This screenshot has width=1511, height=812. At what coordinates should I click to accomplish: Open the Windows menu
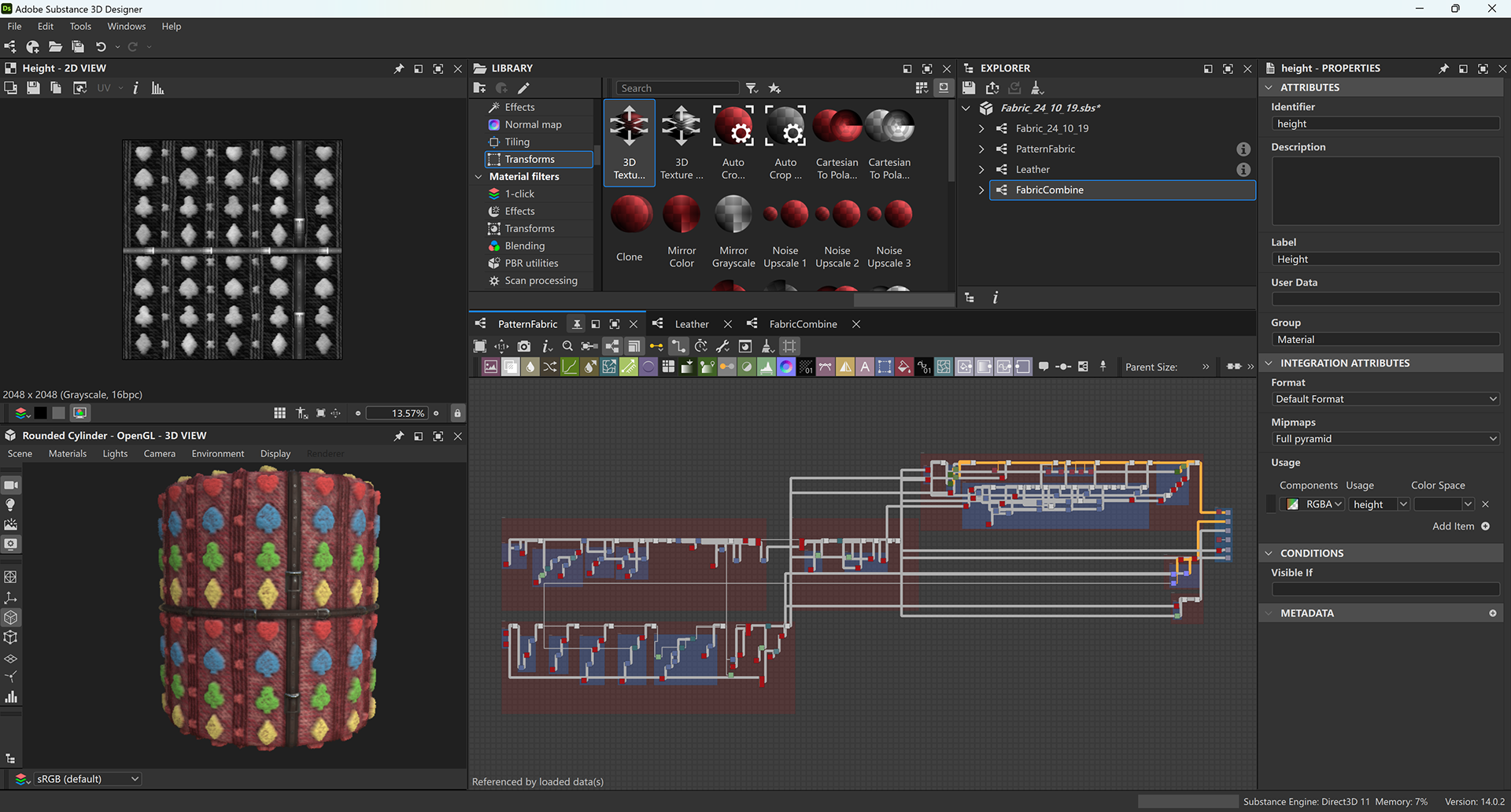(x=127, y=27)
